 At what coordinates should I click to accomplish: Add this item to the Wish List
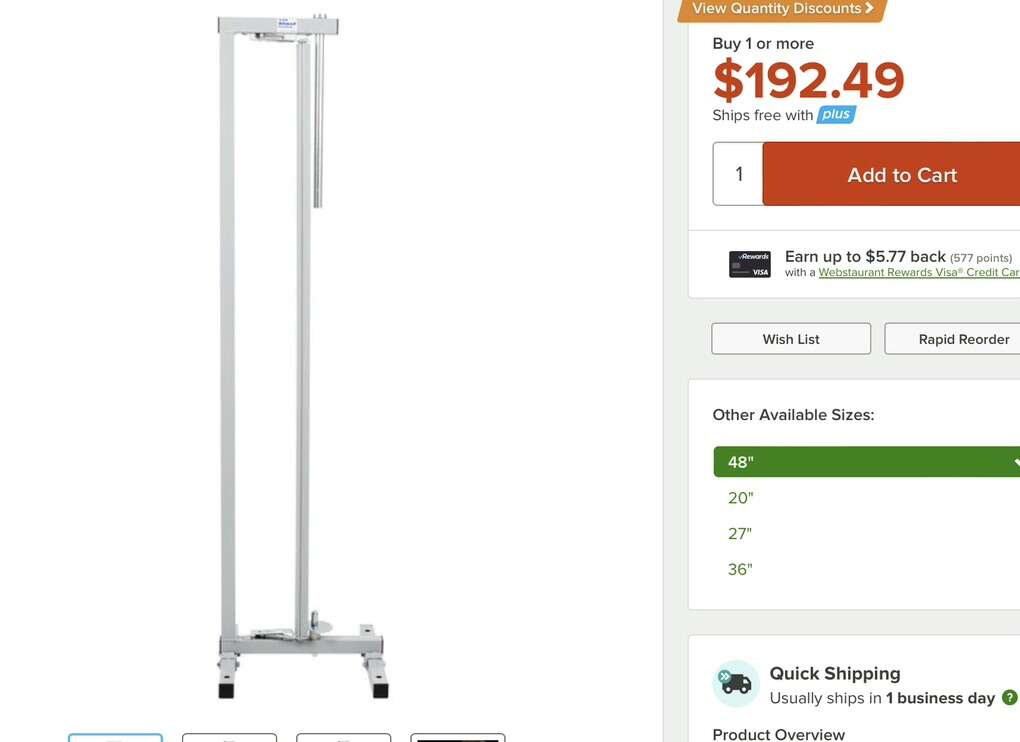tap(790, 338)
